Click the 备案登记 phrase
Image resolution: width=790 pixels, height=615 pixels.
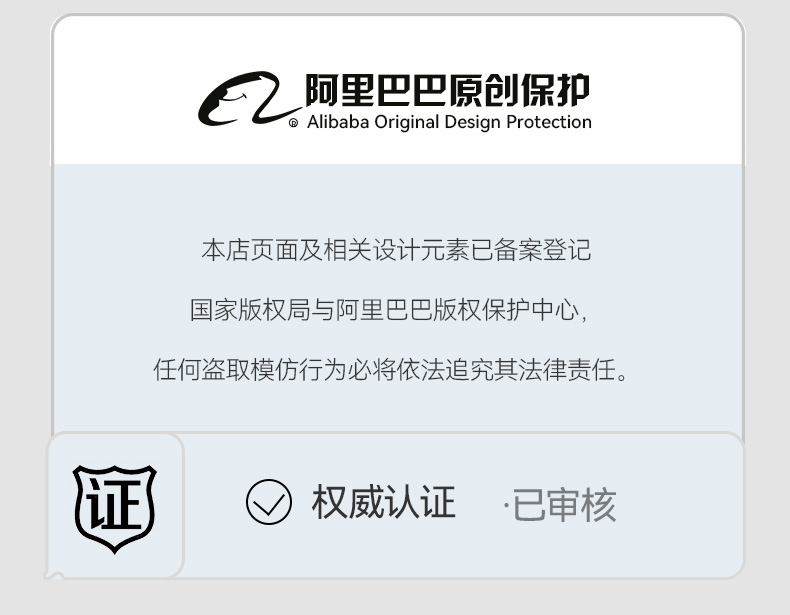[x=543, y=250]
